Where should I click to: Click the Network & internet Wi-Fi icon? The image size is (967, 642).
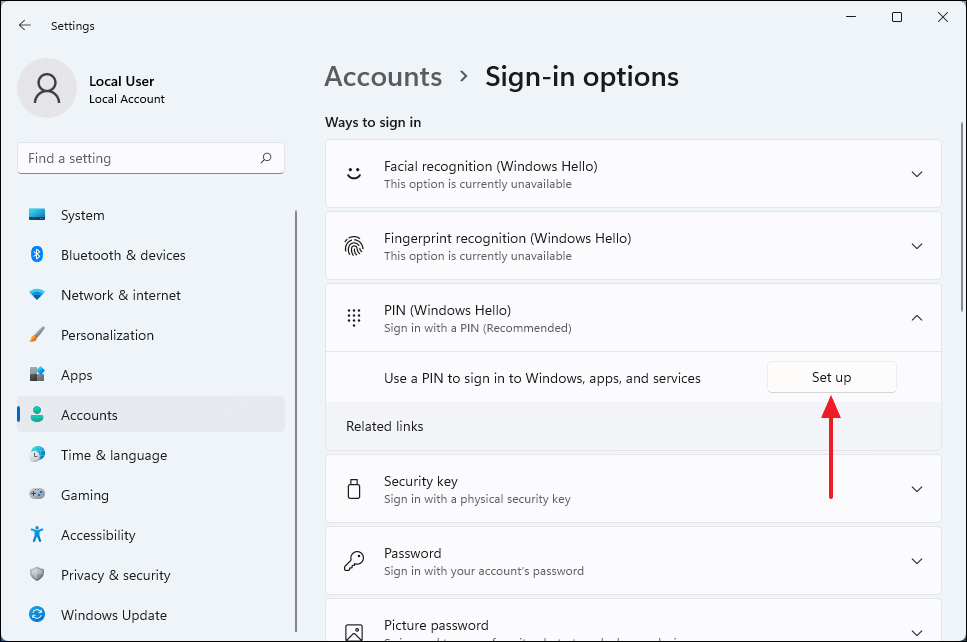pos(37,295)
